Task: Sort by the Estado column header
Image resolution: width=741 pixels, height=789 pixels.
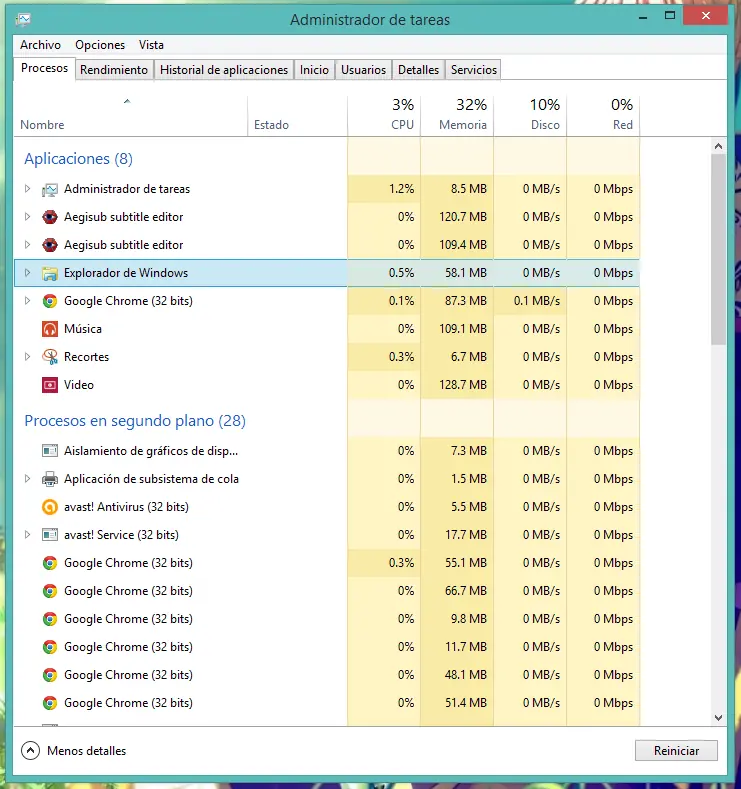Action: pos(297,116)
